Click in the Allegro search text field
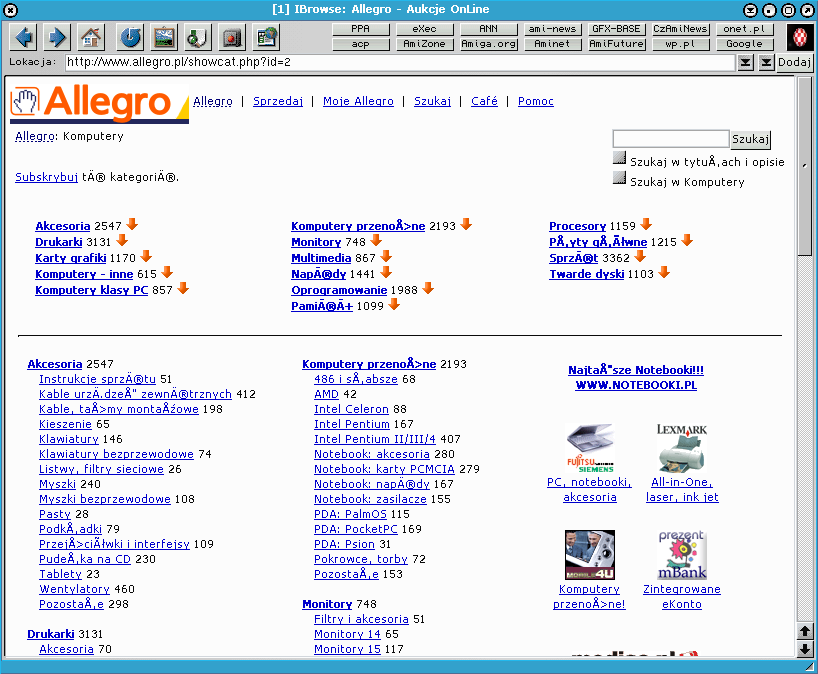Image resolution: width=818 pixels, height=674 pixels. click(x=671, y=139)
